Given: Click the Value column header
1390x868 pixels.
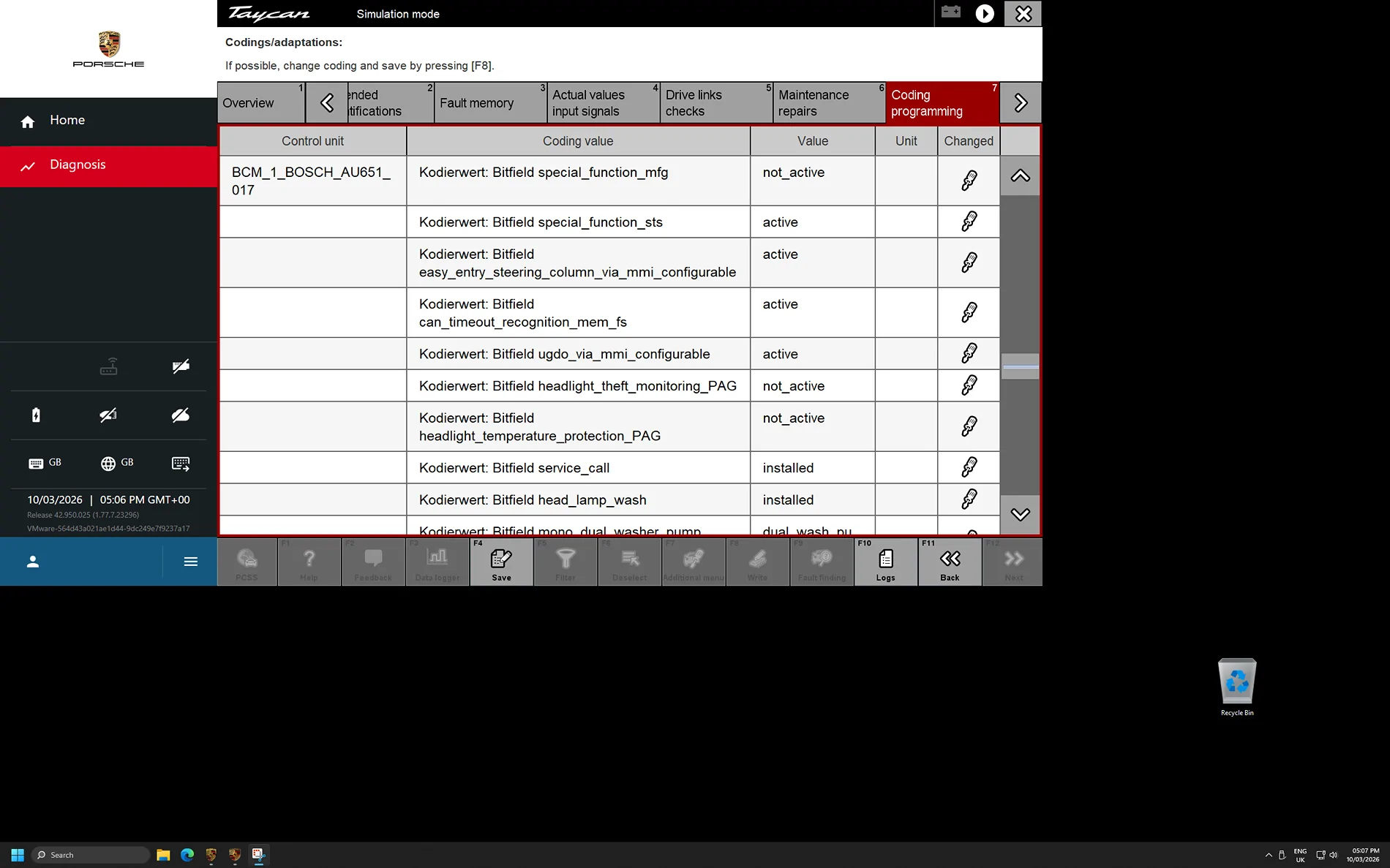Looking at the screenshot, I should [x=813, y=141].
